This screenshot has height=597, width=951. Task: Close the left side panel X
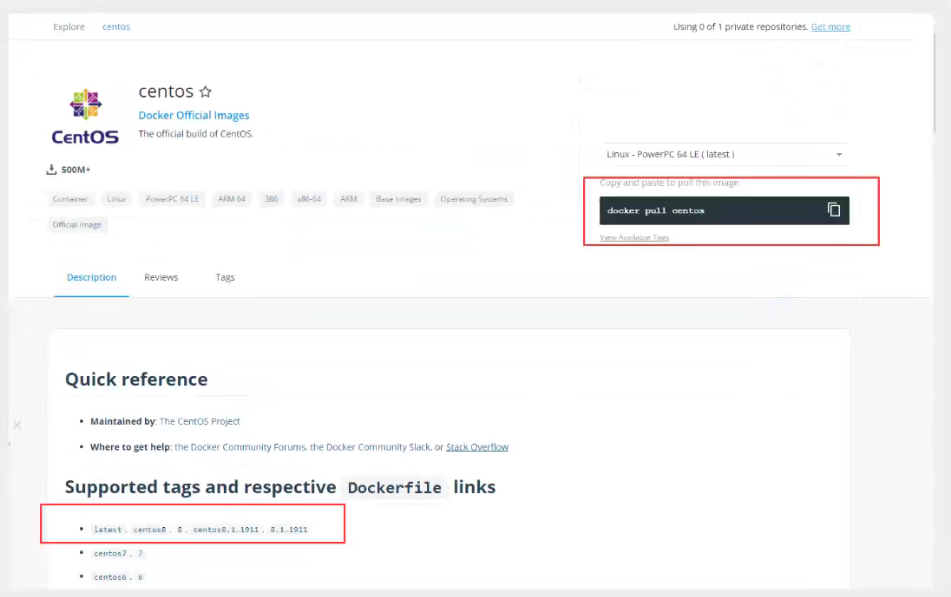pyautogui.click(x=17, y=425)
